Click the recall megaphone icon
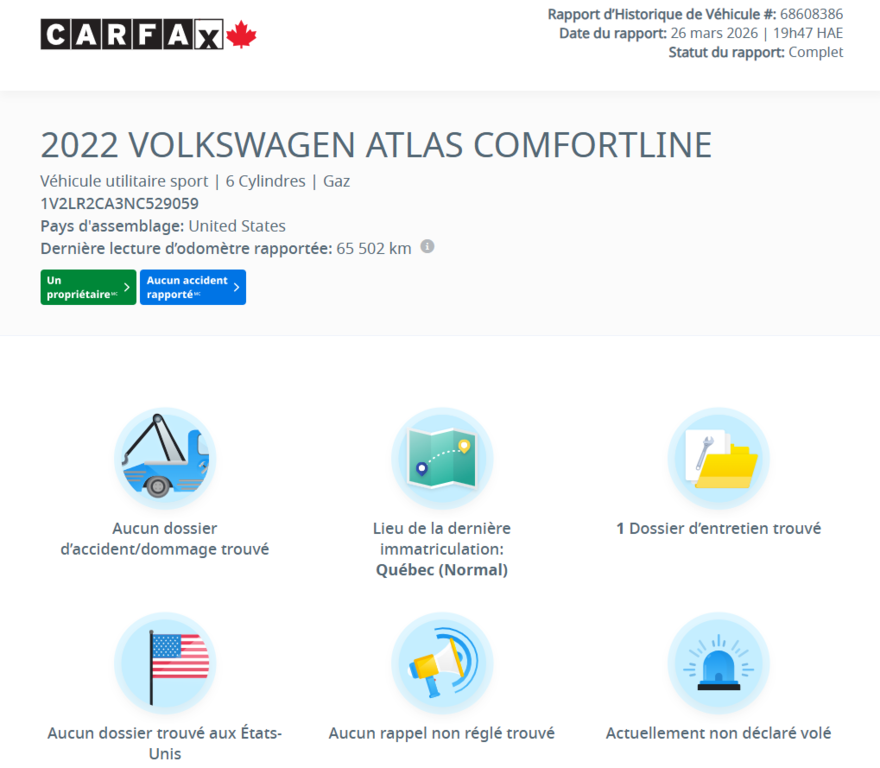Image resolution: width=880 pixels, height=768 pixels. coord(442,662)
